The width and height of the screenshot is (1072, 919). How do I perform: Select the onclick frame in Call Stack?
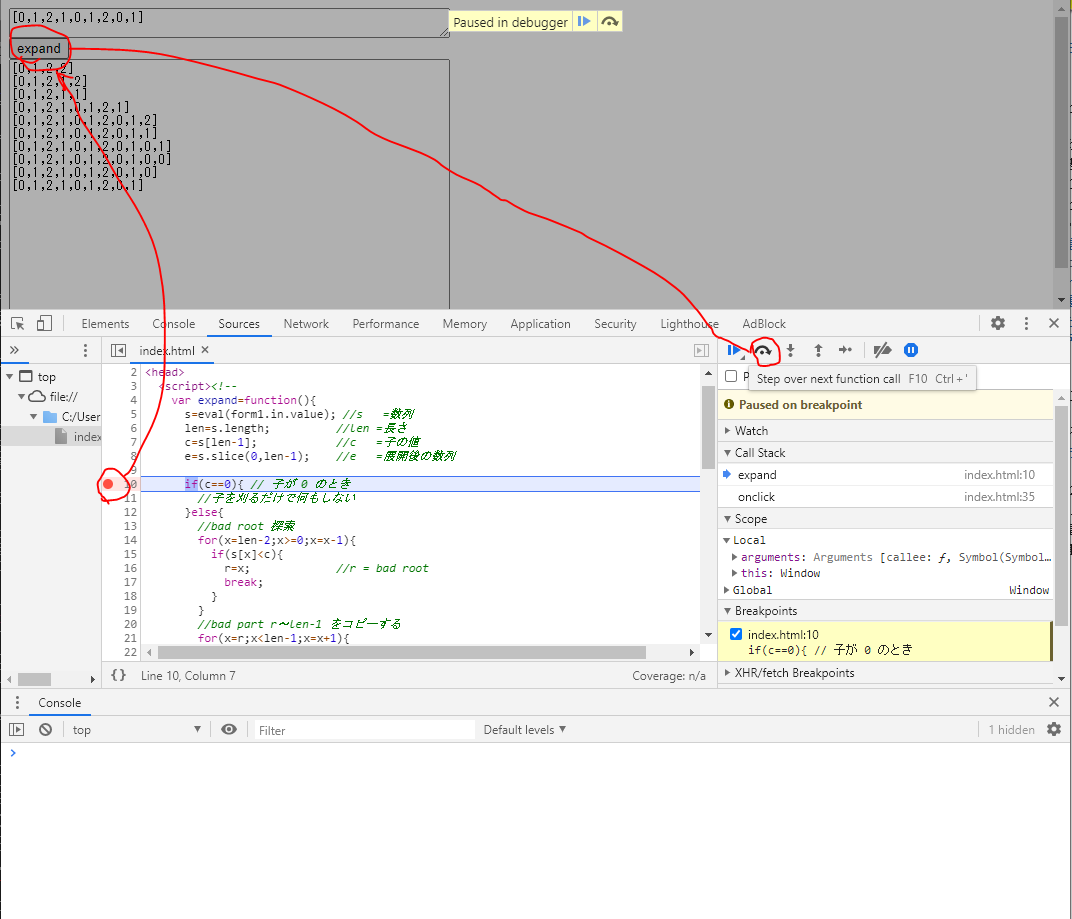756,497
